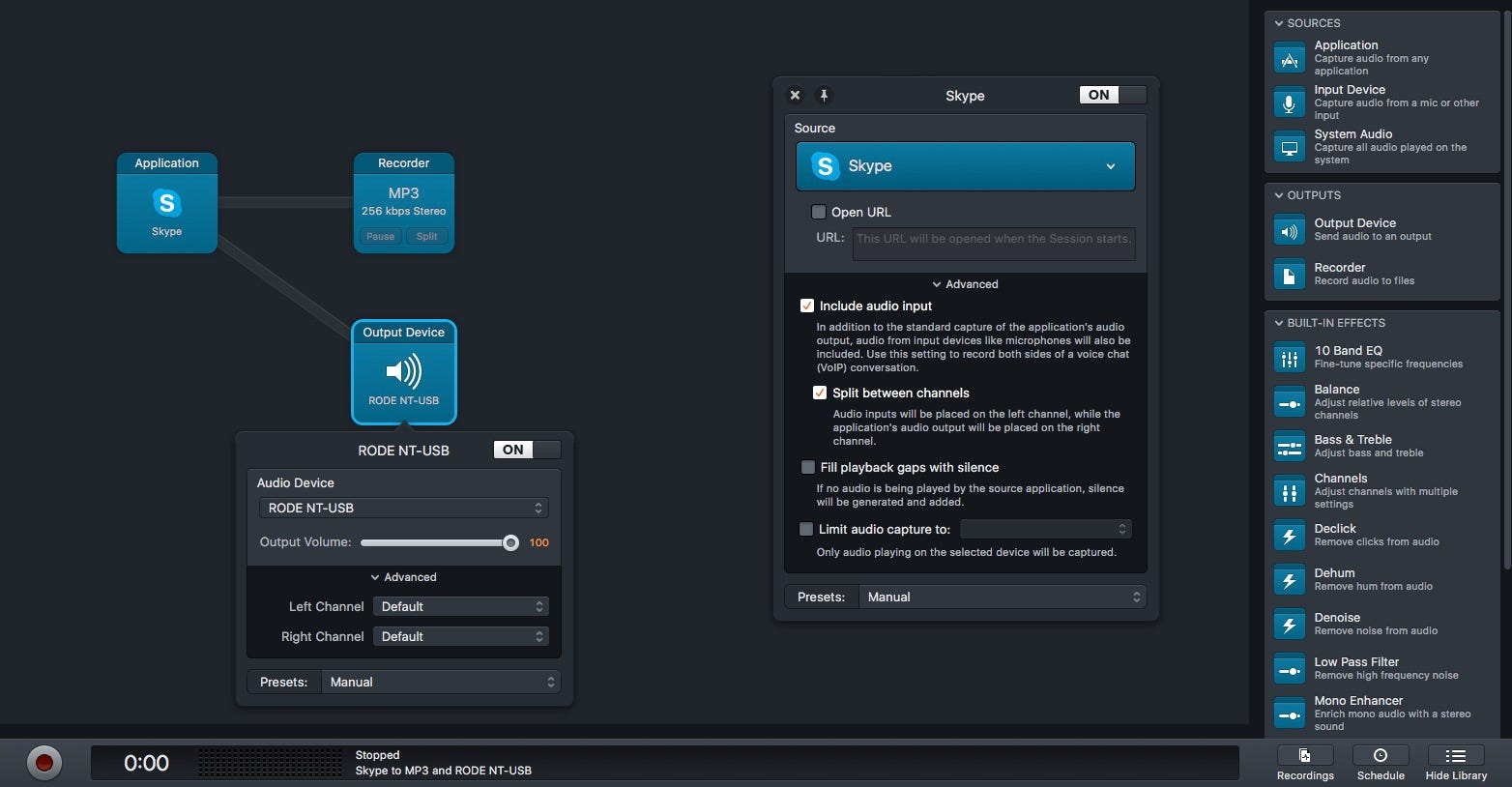1512x787 pixels.
Task: Select the Denoise effect icon
Action: 1290,626
